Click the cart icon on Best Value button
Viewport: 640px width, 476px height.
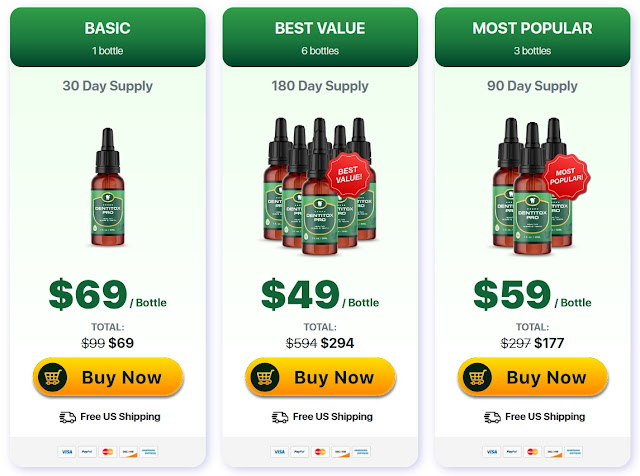[265, 377]
